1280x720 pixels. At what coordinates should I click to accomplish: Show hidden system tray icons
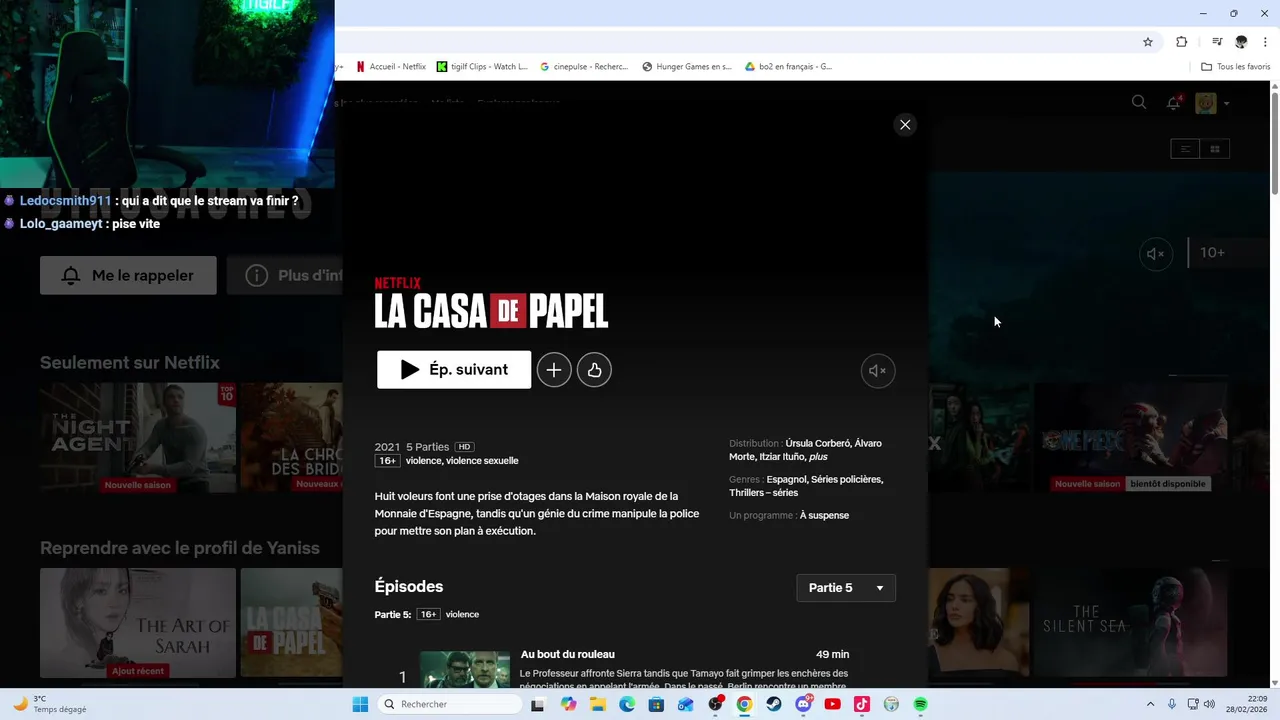1150,704
